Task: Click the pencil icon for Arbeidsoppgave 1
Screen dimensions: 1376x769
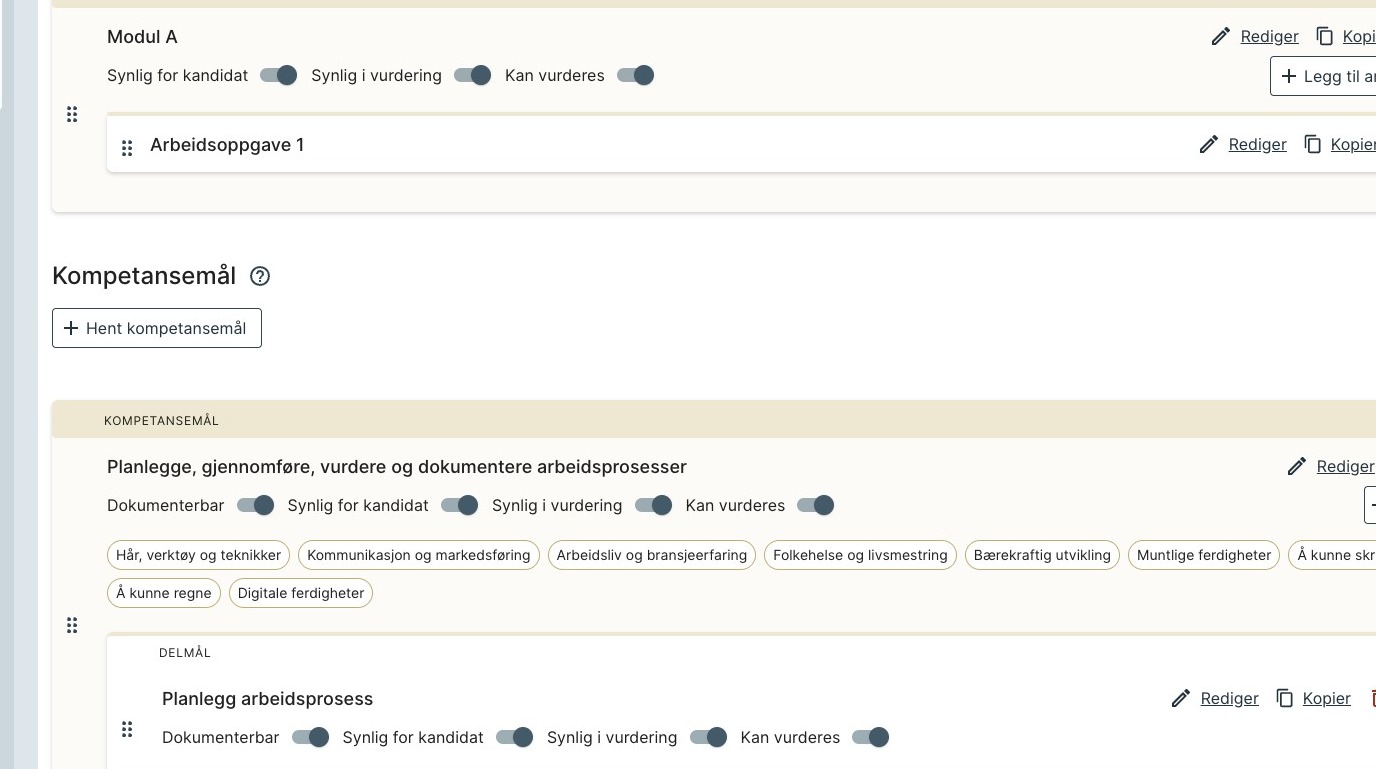Action: (1208, 145)
